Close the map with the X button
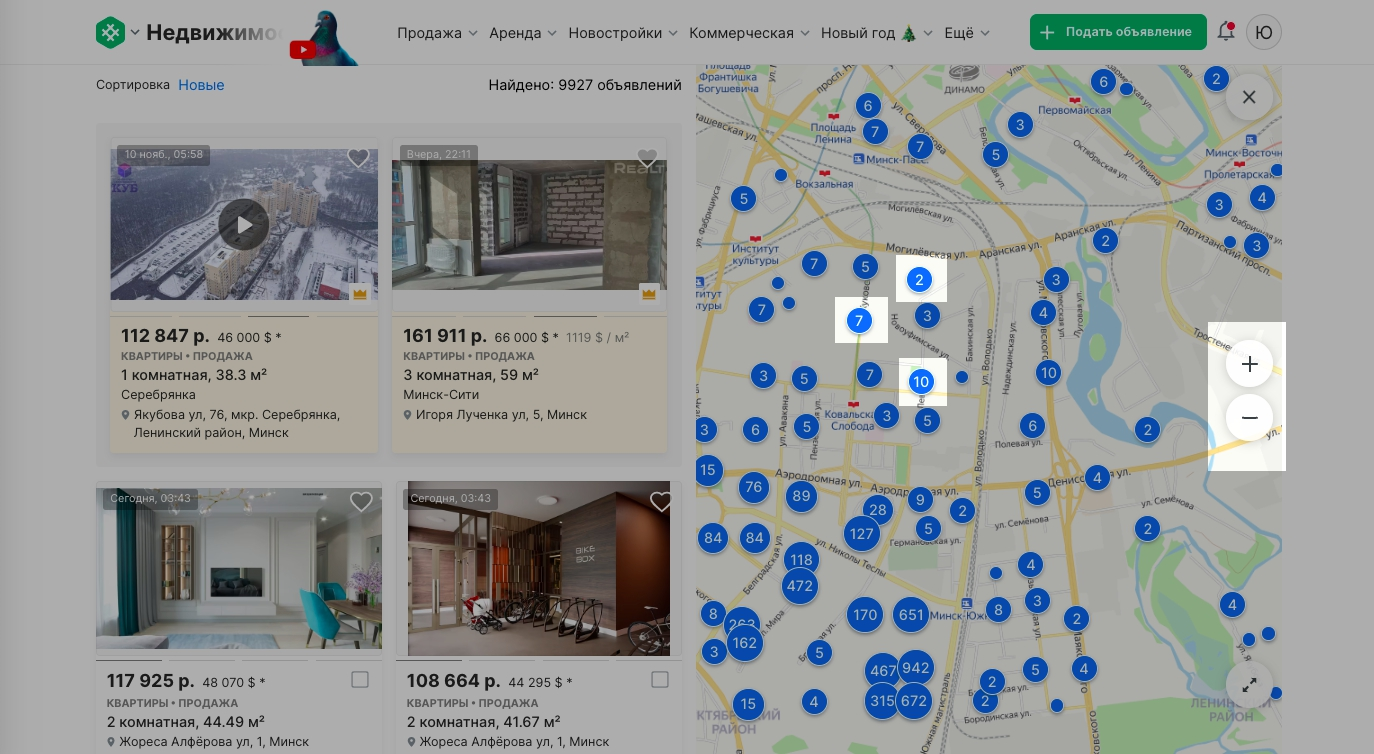 point(1249,97)
